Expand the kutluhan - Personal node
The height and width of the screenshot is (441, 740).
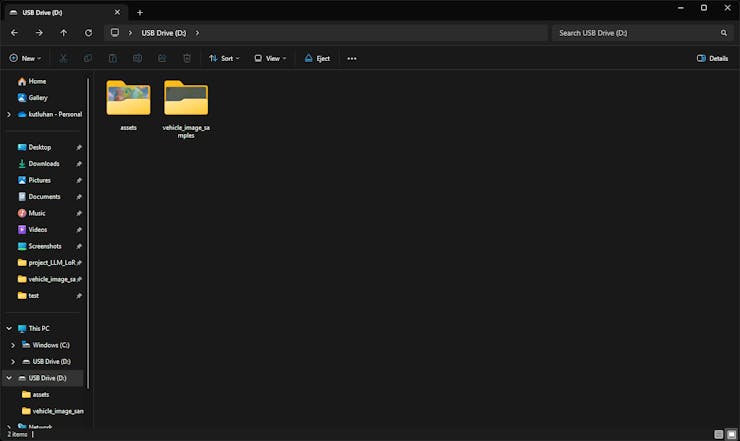tap(8, 114)
